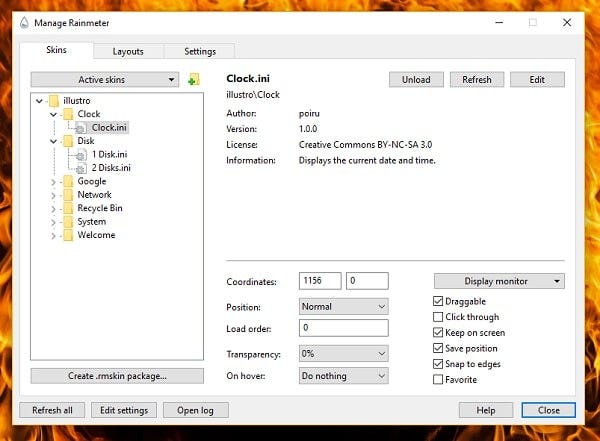Select the Network folder label
Image resolution: width=600 pixels, height=441 pixels.
tap(95, 194)
